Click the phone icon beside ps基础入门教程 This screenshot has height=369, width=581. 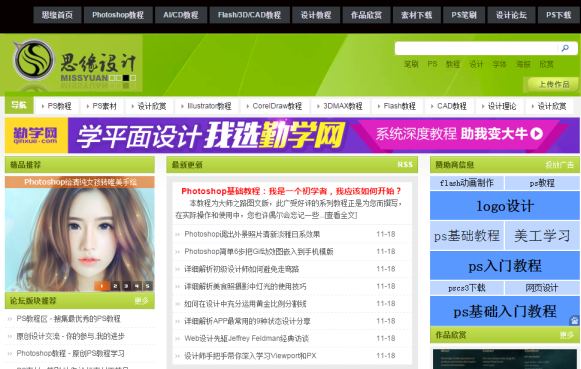coord(575,320)
